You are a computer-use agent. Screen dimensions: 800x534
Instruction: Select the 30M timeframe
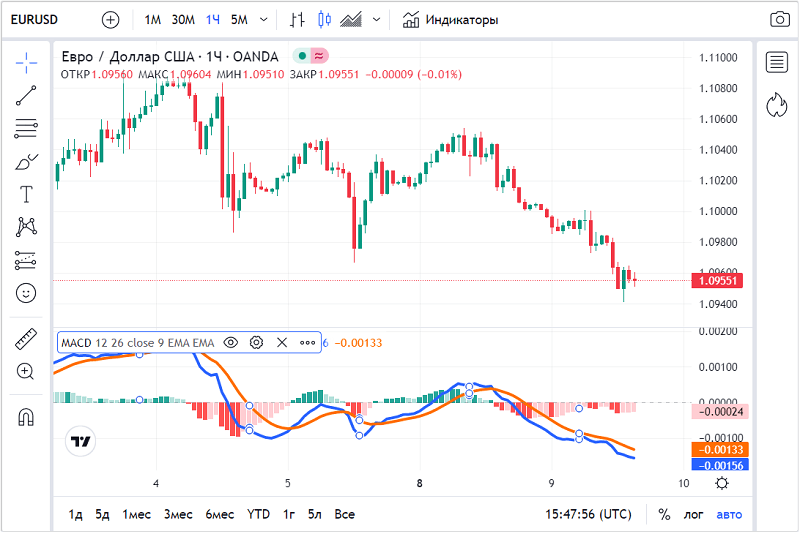[183, 20]
